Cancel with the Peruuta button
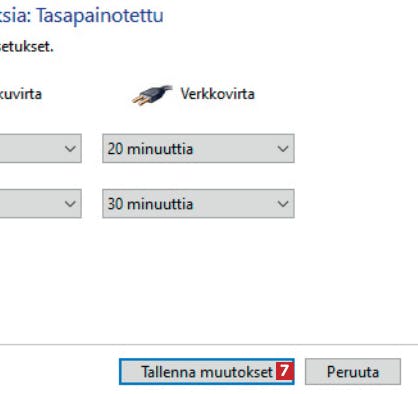The height and width of the screenshot is (394, 418). (353, 372)
